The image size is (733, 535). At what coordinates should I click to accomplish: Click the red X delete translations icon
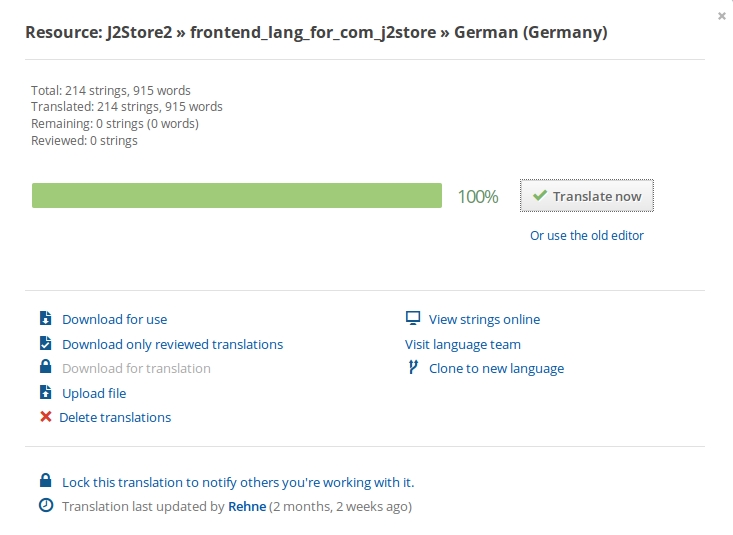click(x=45, y=416)
